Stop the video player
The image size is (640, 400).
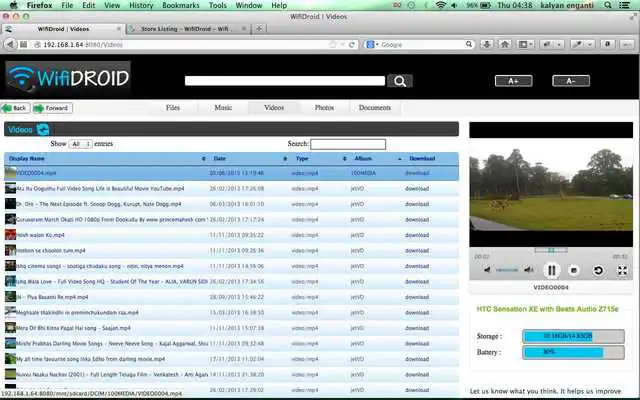click(x=574, y=270)
